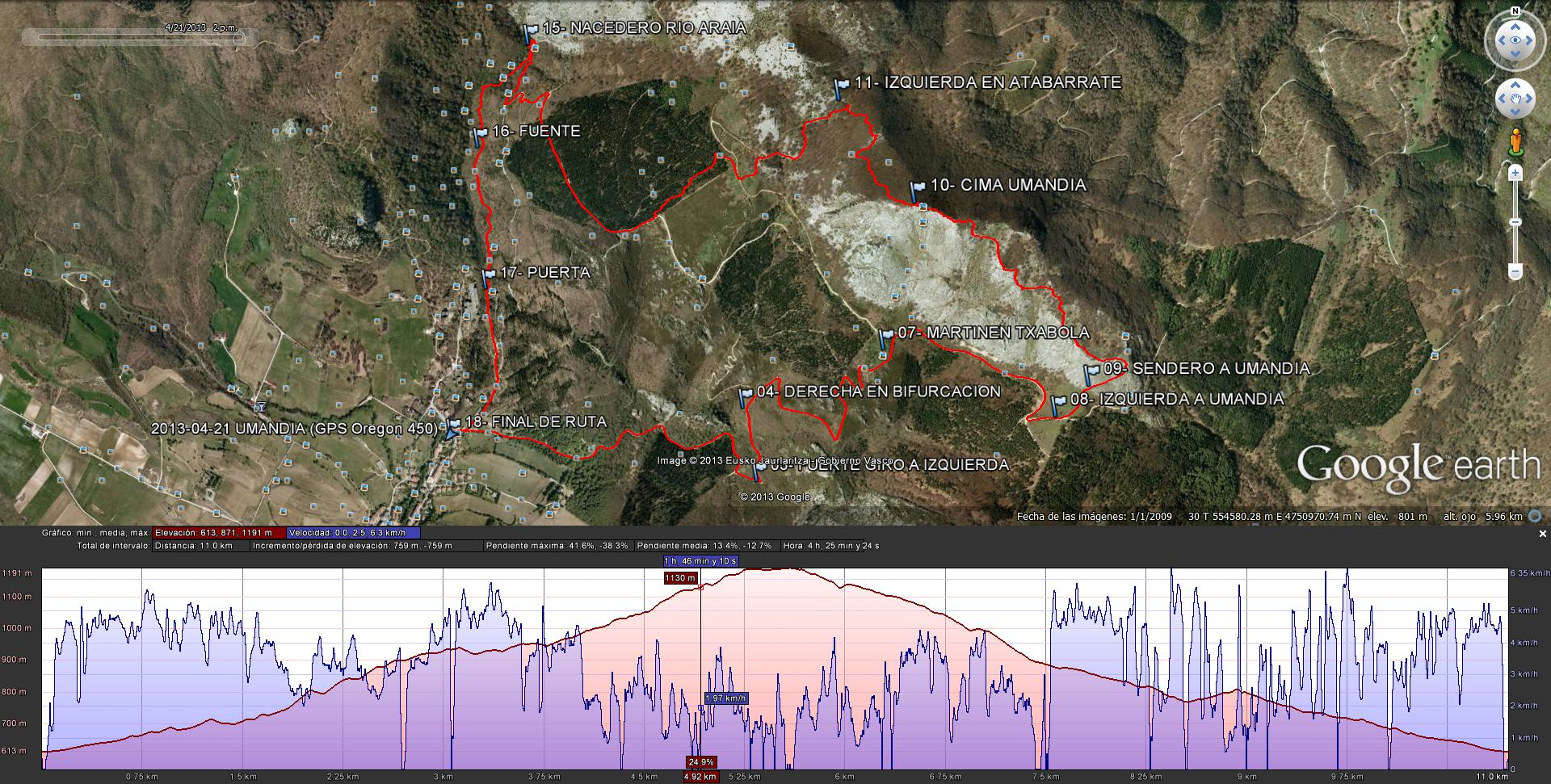Click the zoom out minus button
Viewport: 1551px width, 784px height.
(1515, 271)
